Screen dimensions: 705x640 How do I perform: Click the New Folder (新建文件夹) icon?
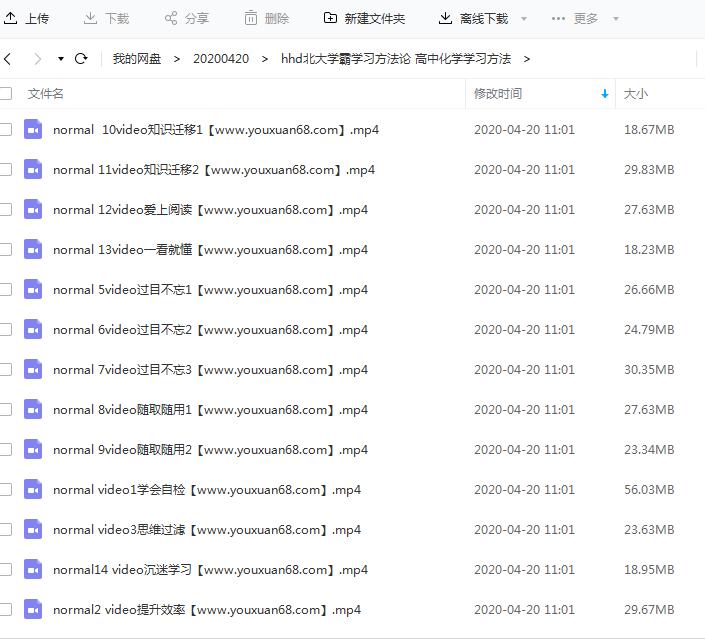click(x=330, y=18)
